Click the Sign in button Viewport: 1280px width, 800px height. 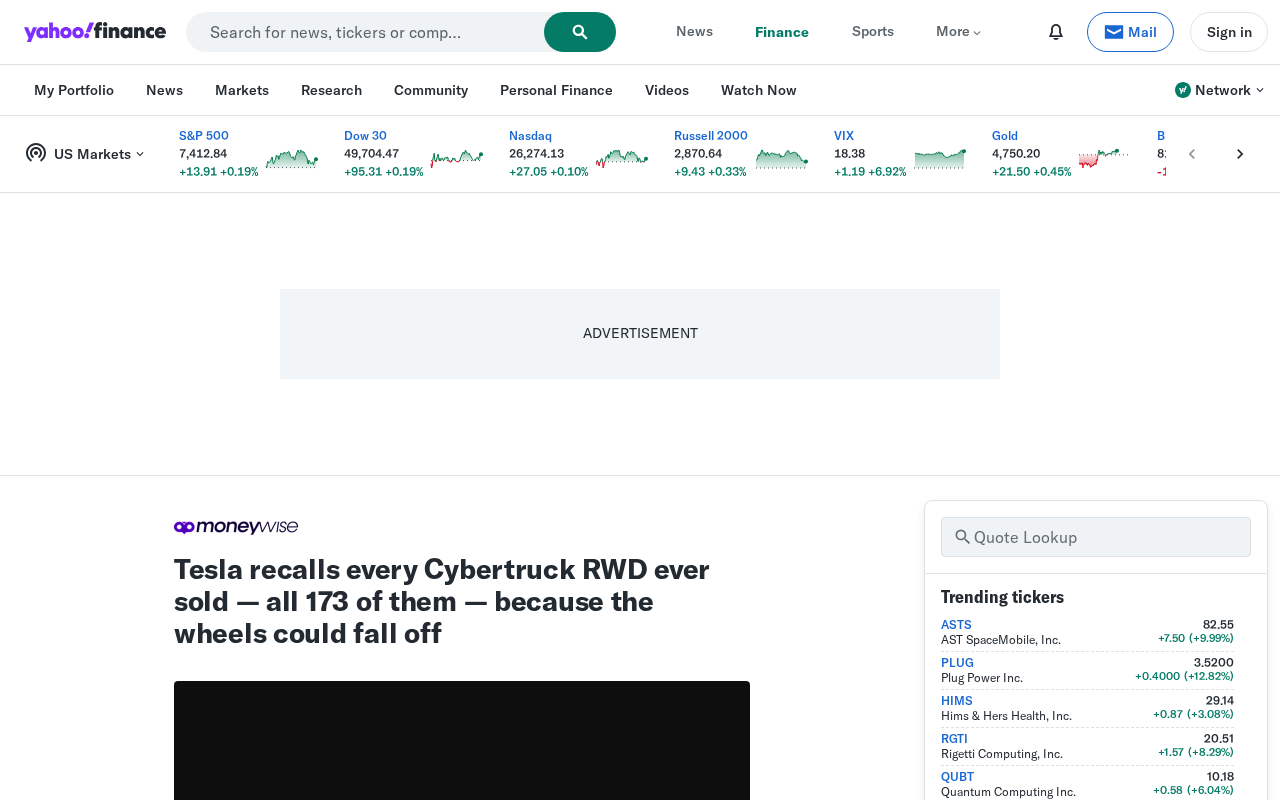pos(1229,32)
